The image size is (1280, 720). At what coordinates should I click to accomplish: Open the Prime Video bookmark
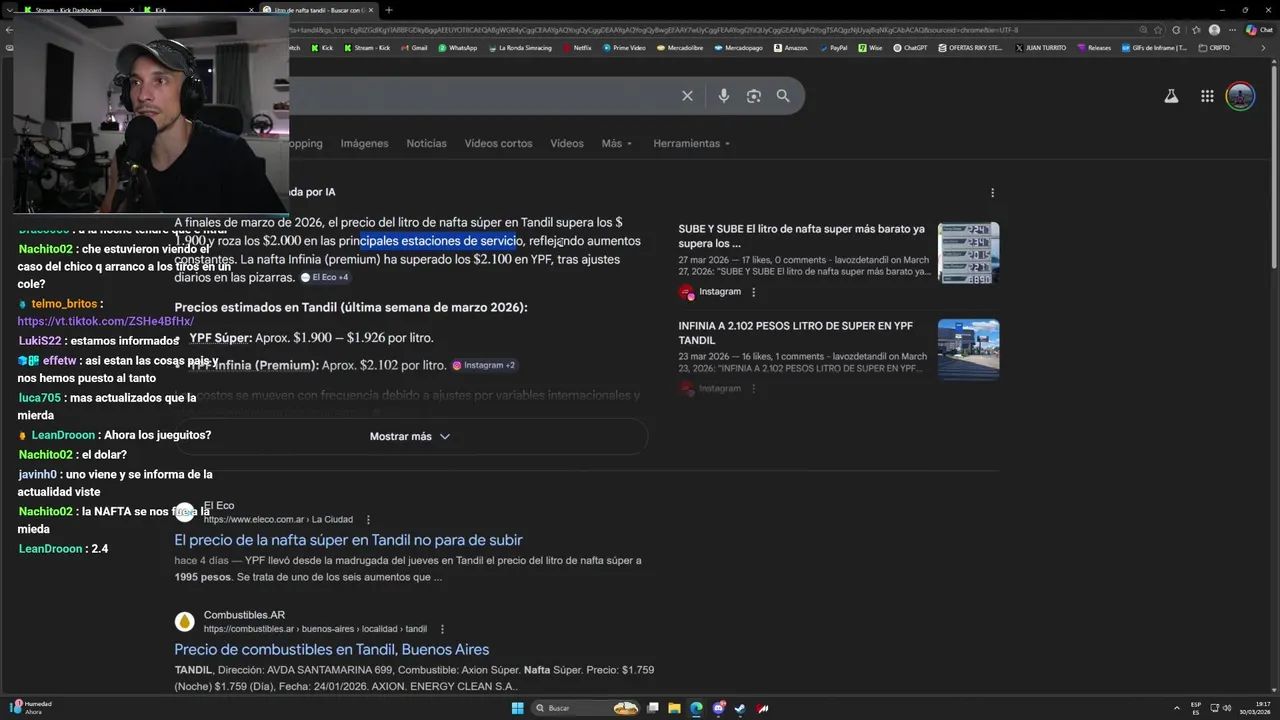pos(623,47)
